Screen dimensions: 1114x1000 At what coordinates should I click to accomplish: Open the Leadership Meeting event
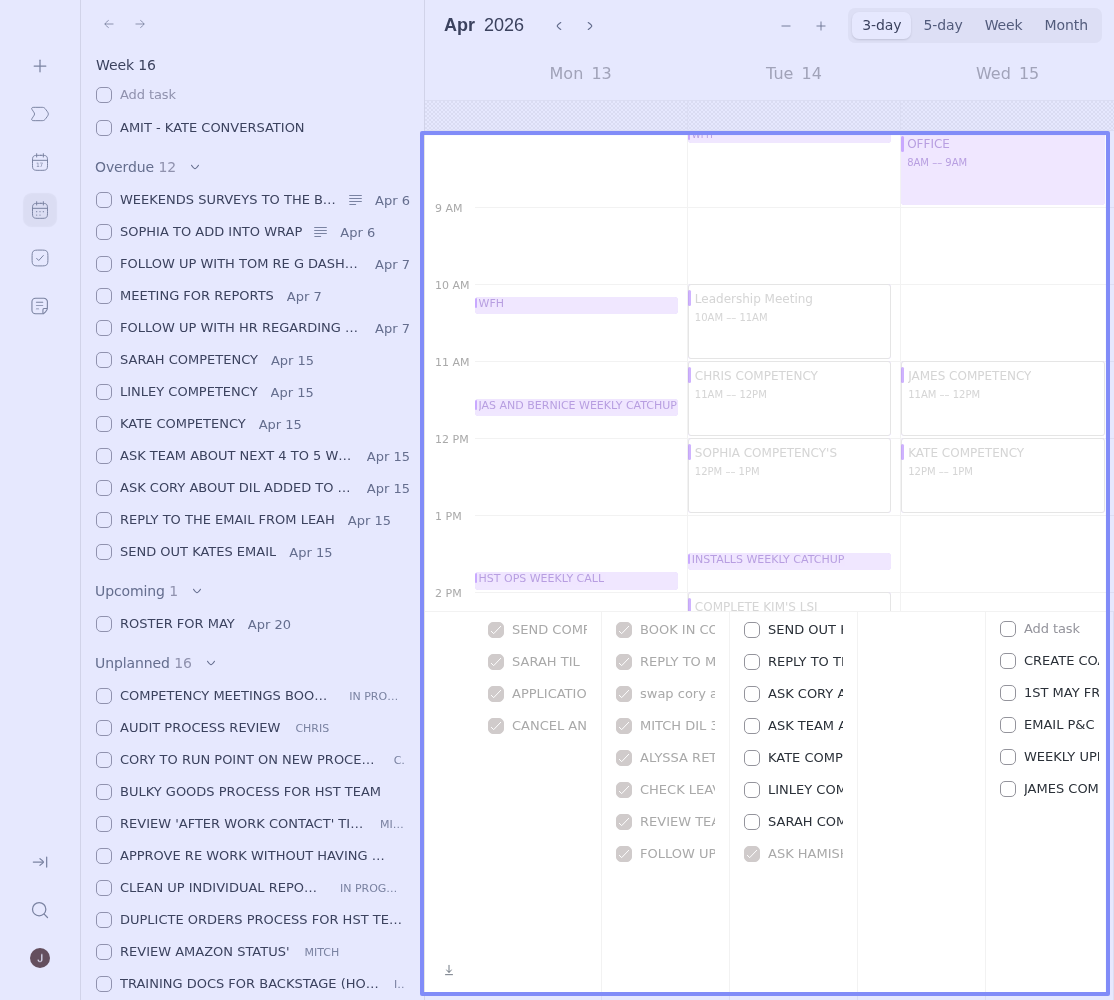789,321
